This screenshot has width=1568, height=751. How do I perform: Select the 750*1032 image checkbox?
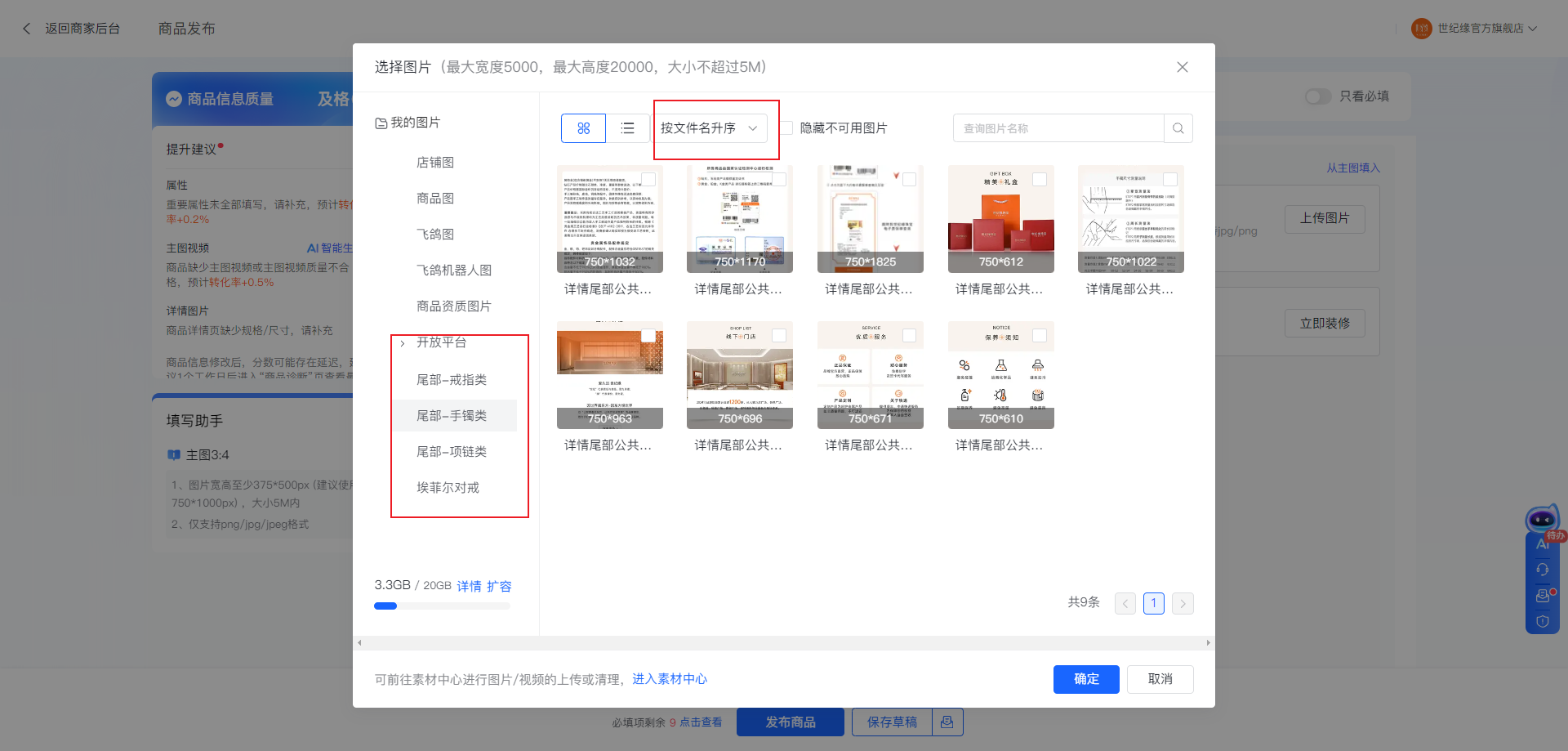[x=648, y=180]
